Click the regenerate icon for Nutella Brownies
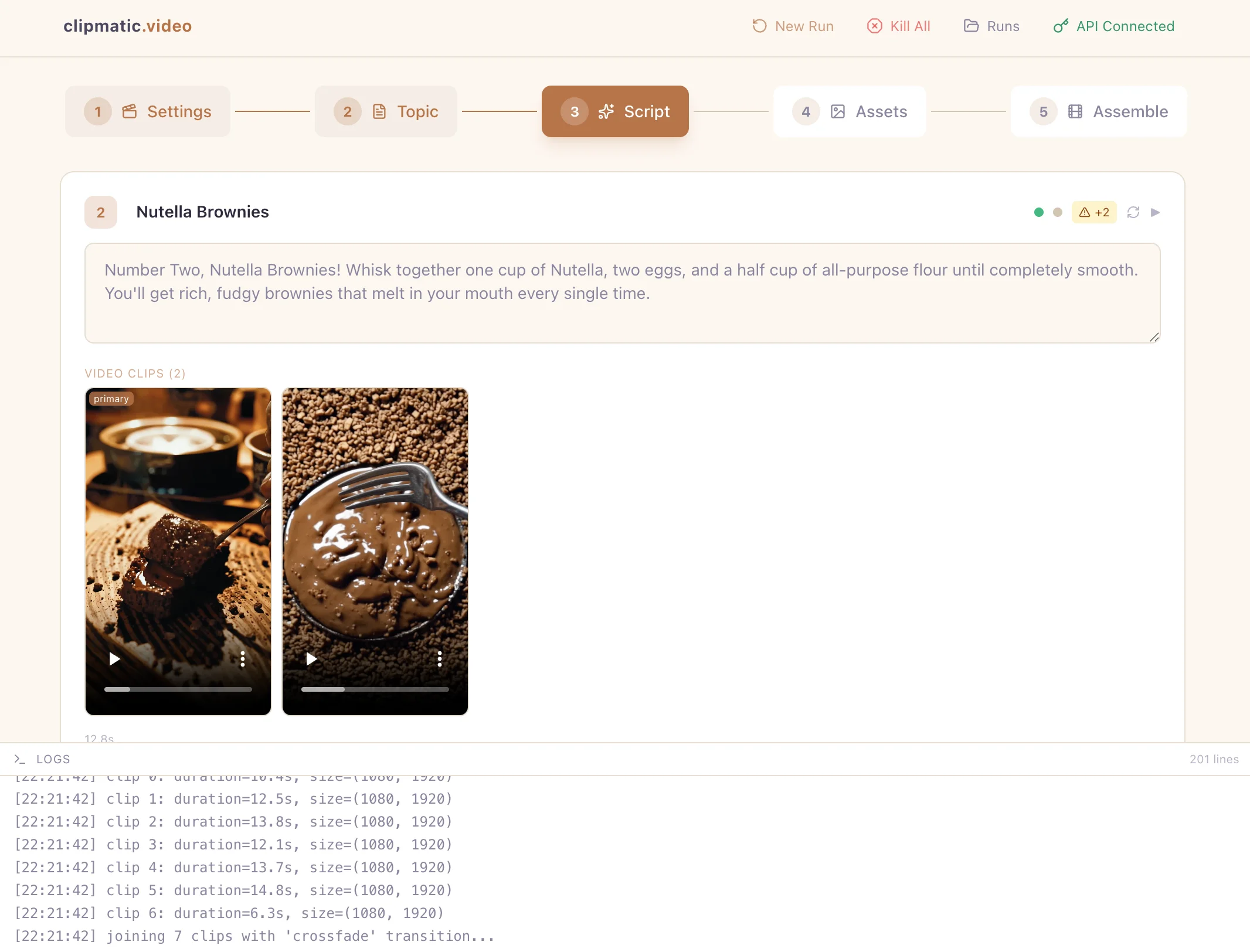 1133,212
